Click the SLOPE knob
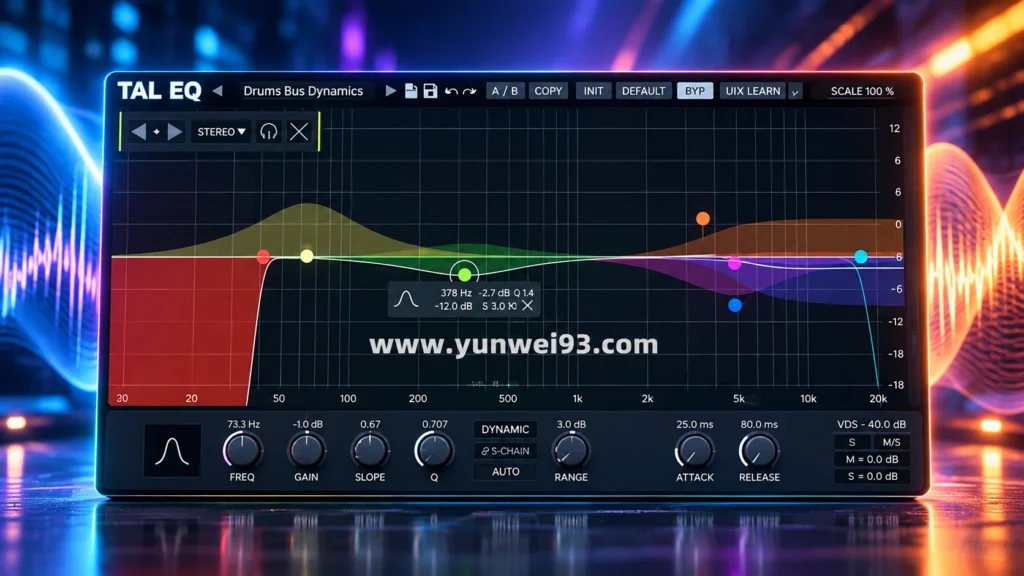The image size is (1024, 576). point(370,450)
